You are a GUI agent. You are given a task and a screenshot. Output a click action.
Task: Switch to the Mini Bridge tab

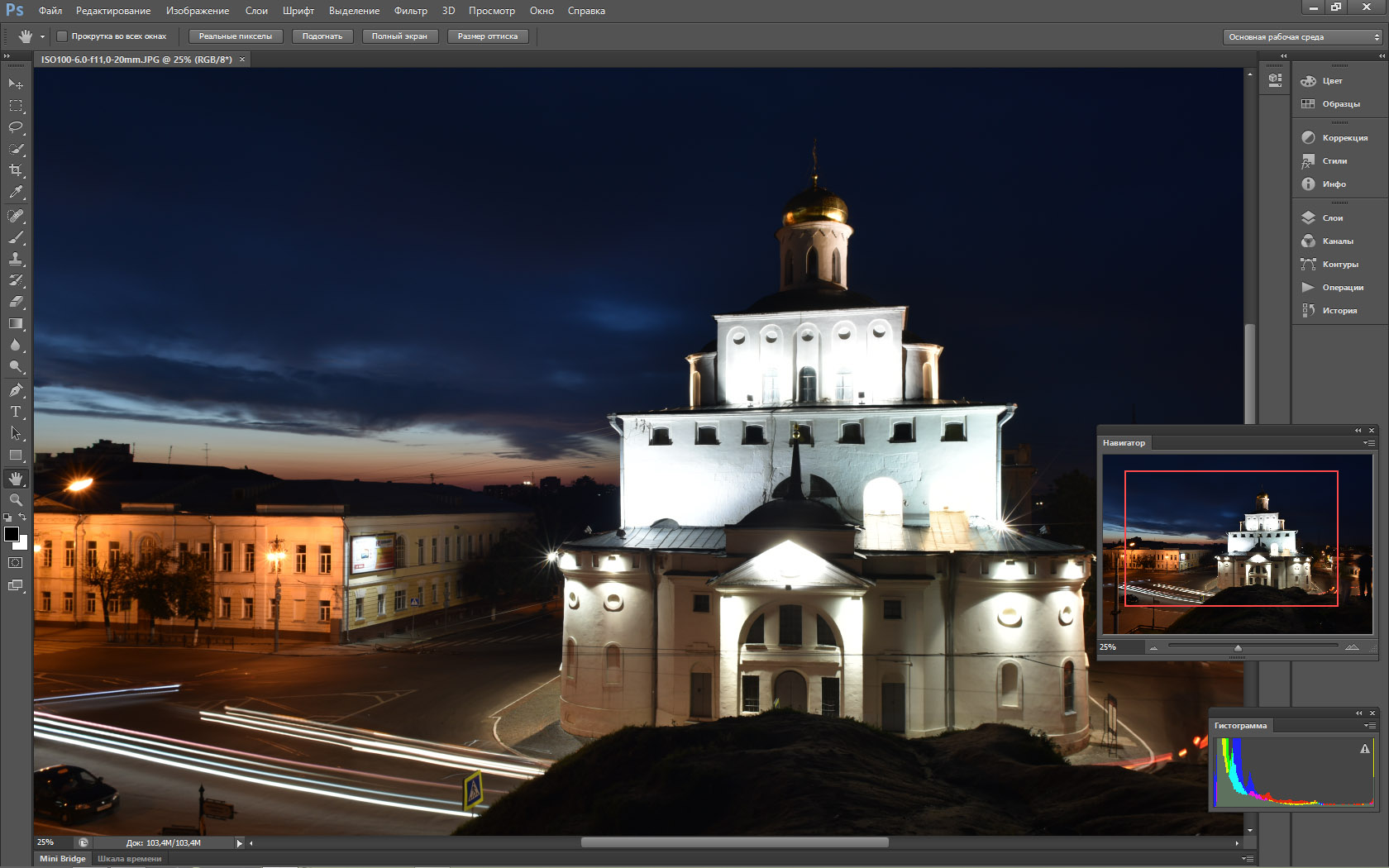[63, 859]
